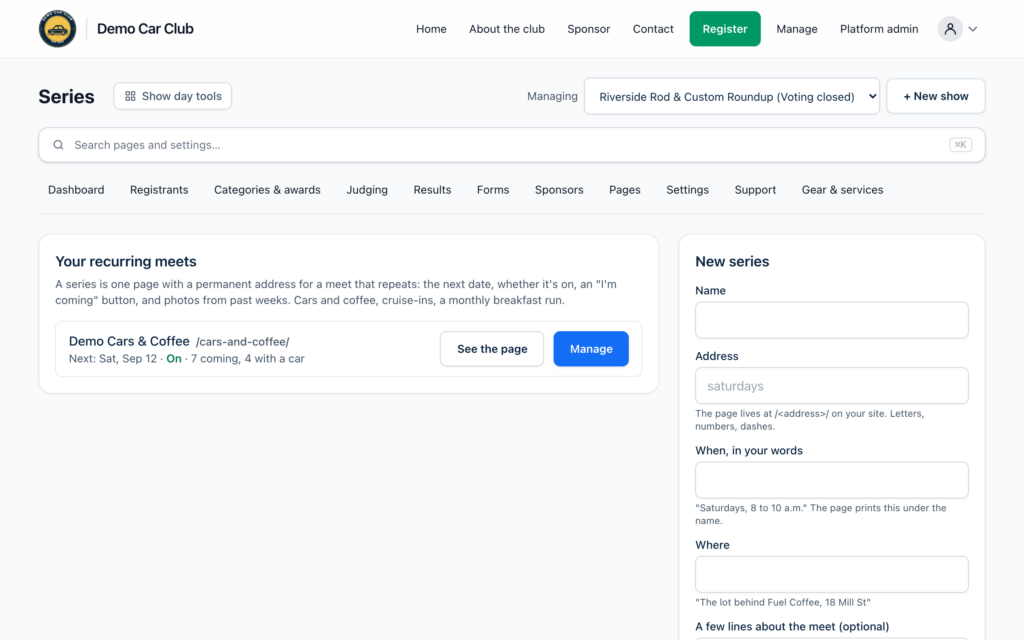Expand the account menu chevron
The height and width of the screenshot is (640, 1024).
pos(972,29)
